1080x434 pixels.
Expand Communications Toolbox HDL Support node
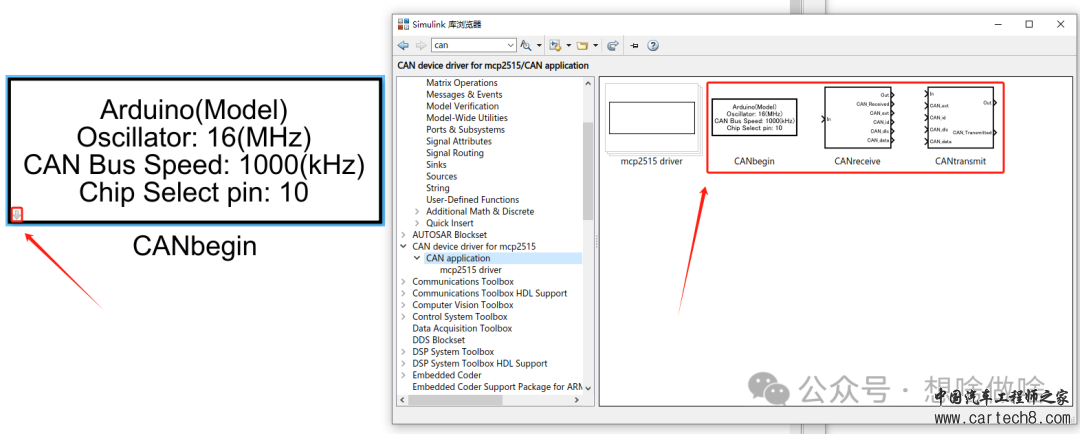[x=404, y=293]
